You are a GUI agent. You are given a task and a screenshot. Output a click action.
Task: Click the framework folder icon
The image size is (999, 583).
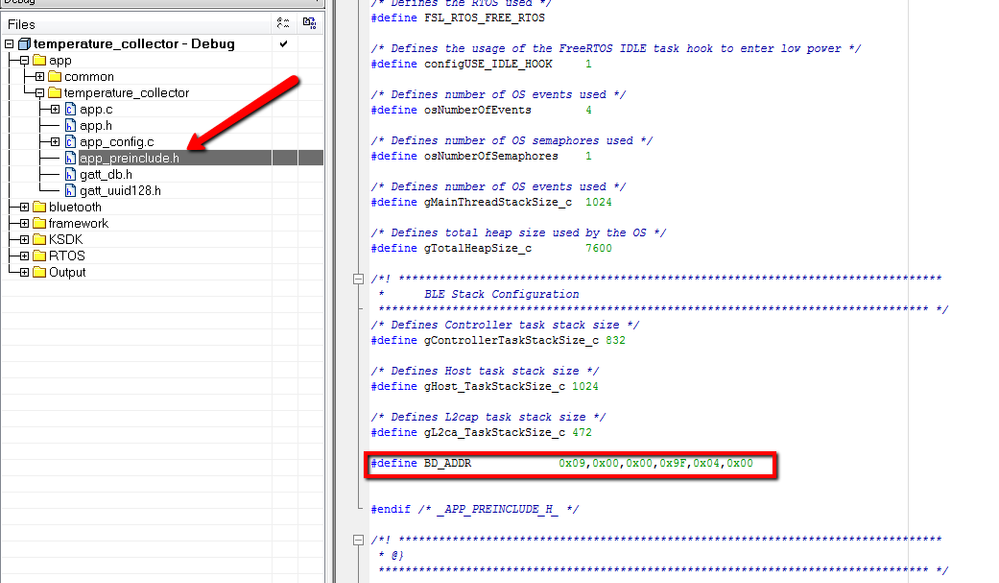[x=40, y=223]
